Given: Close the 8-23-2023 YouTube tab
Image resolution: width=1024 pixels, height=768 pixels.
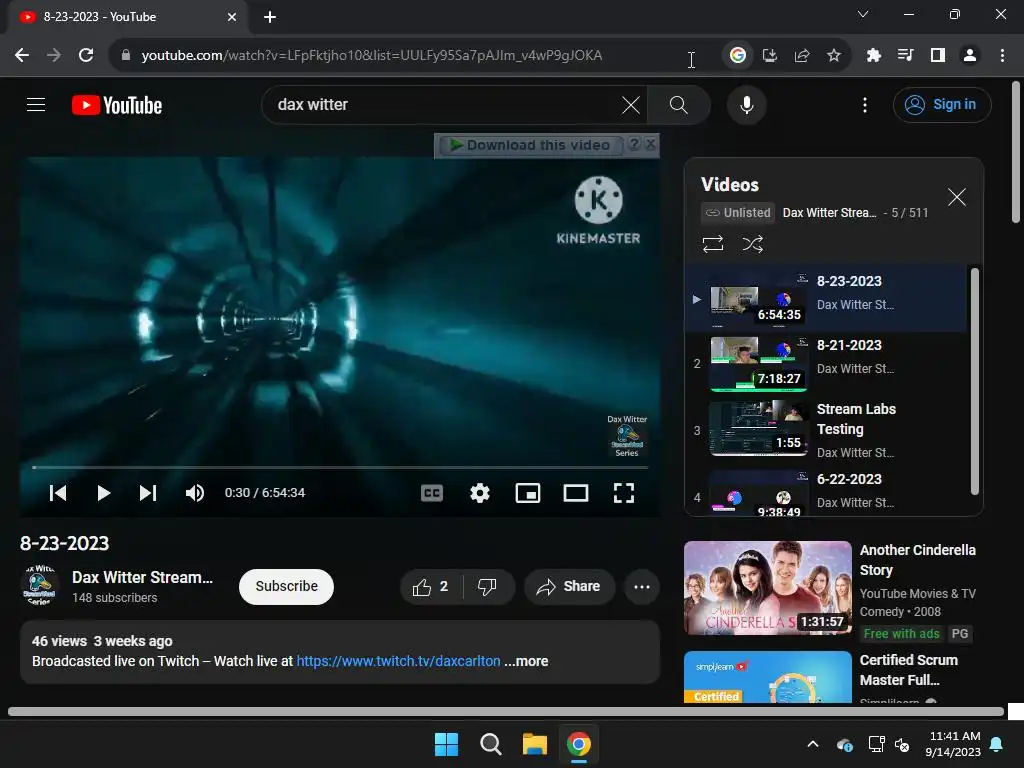Looking at the screenshot, I should coord(232,17).
